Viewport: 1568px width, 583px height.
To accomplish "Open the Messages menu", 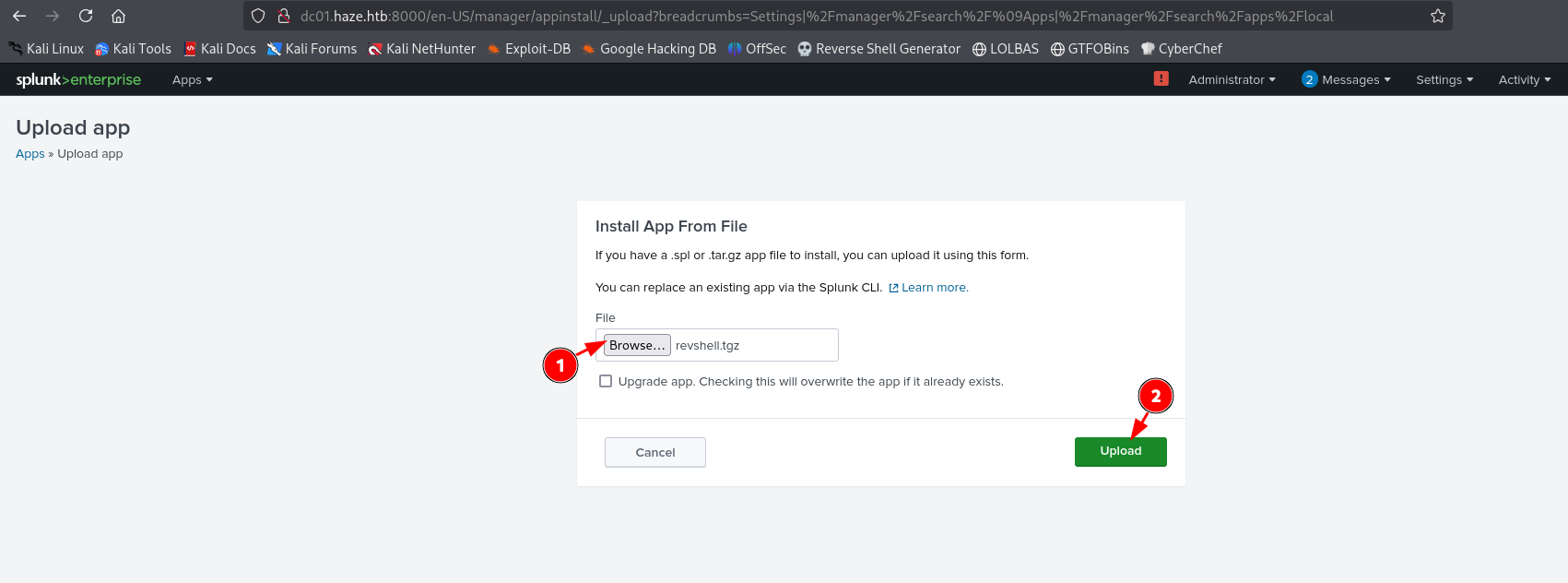I will click(1346, 80).
